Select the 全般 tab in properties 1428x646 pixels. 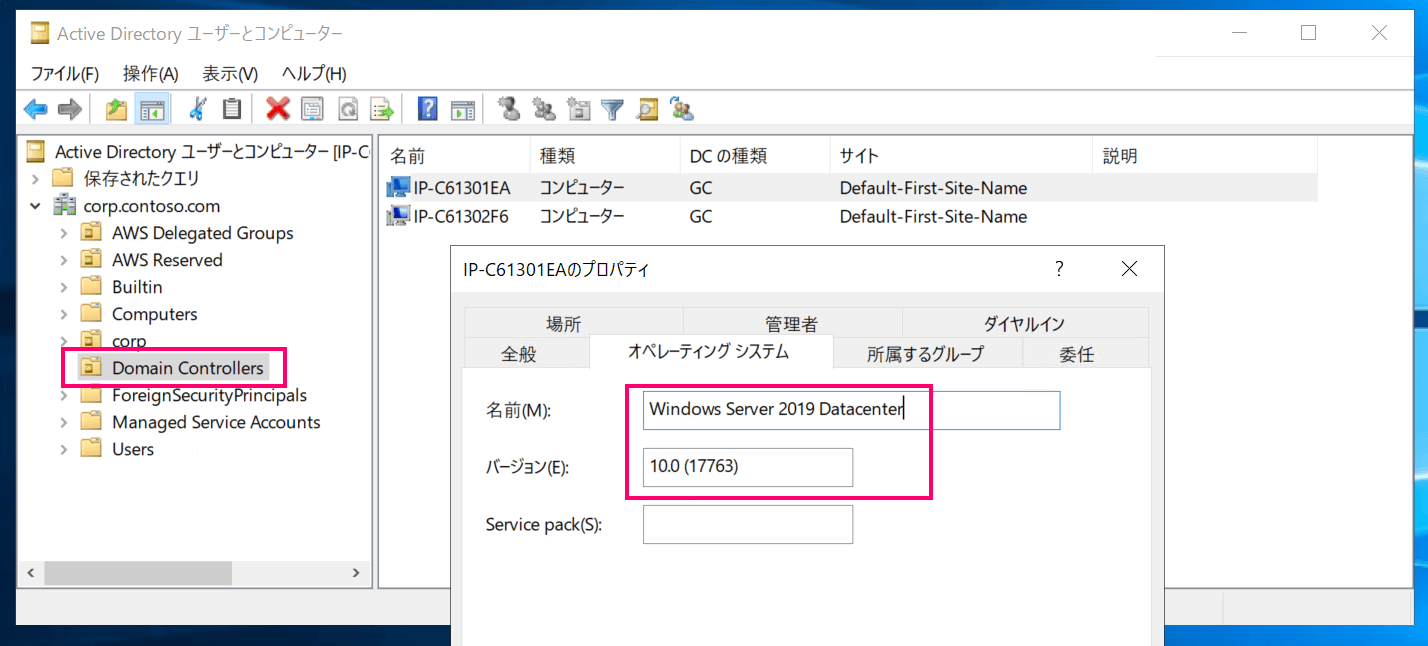[x=518, y=353]
